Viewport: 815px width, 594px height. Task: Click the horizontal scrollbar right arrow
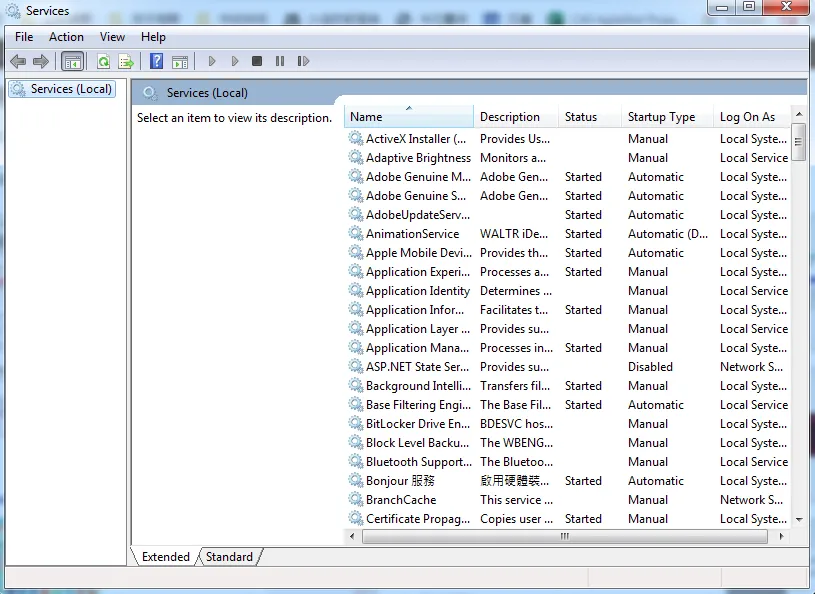[781, 536]
